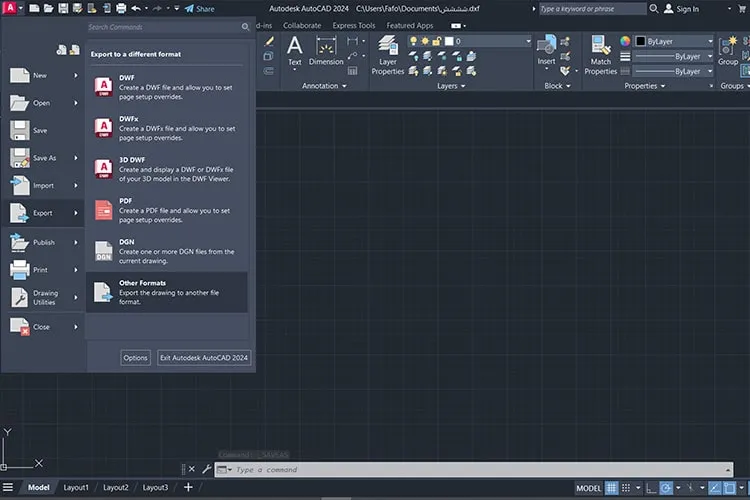Click the Search Commands field
This screenshot has width=750, height=500.
click(165, 27)
